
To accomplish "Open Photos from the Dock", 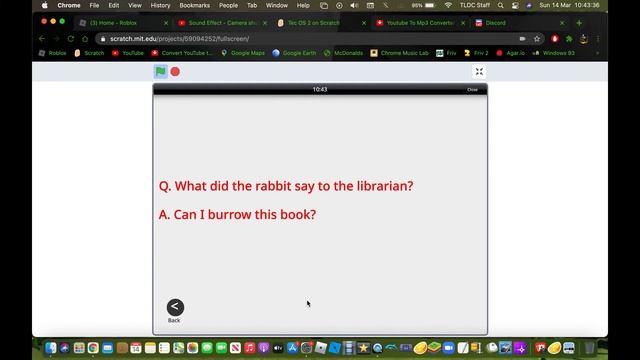I will pos(192,348).
